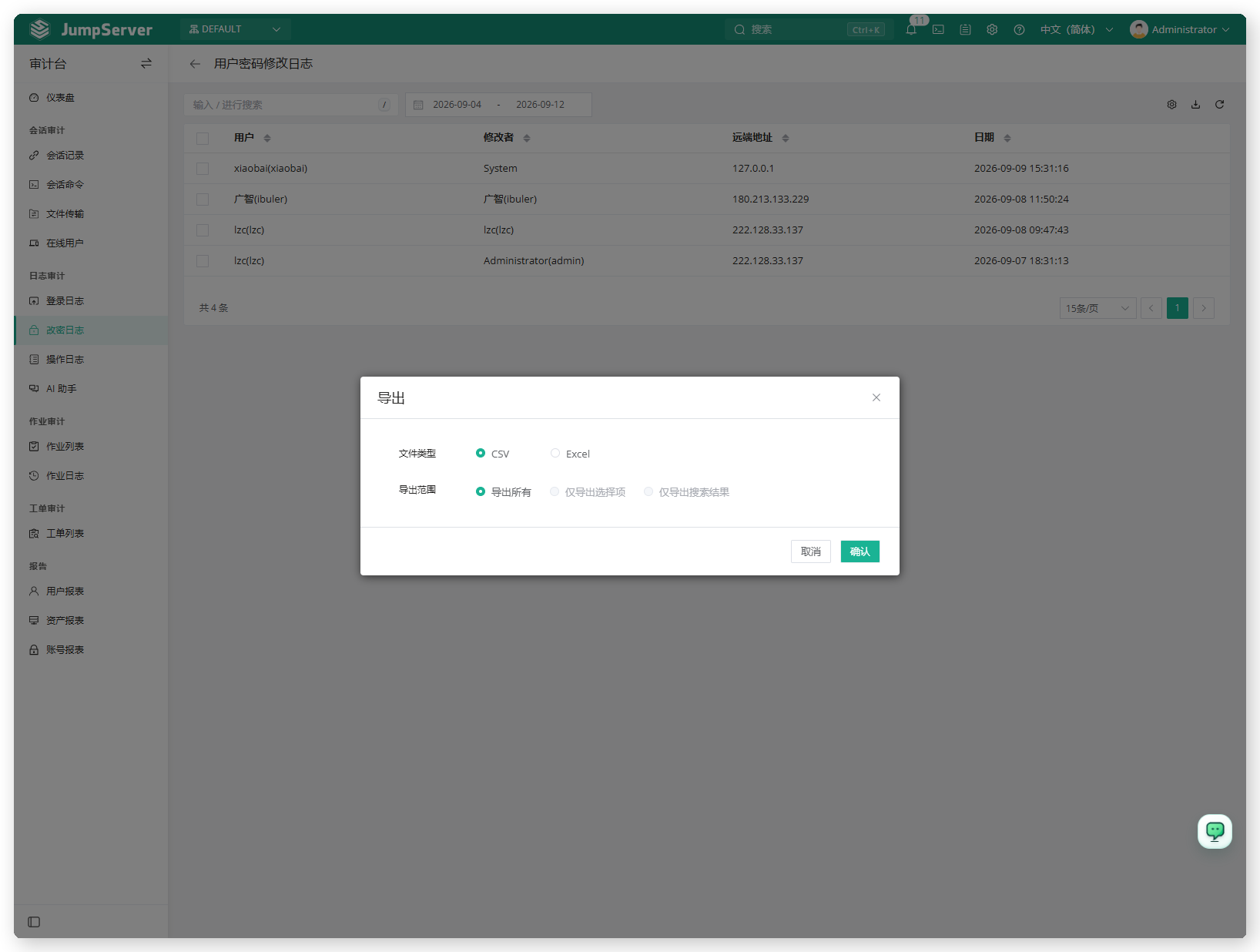Open system settings gear in header

(992, 29)
